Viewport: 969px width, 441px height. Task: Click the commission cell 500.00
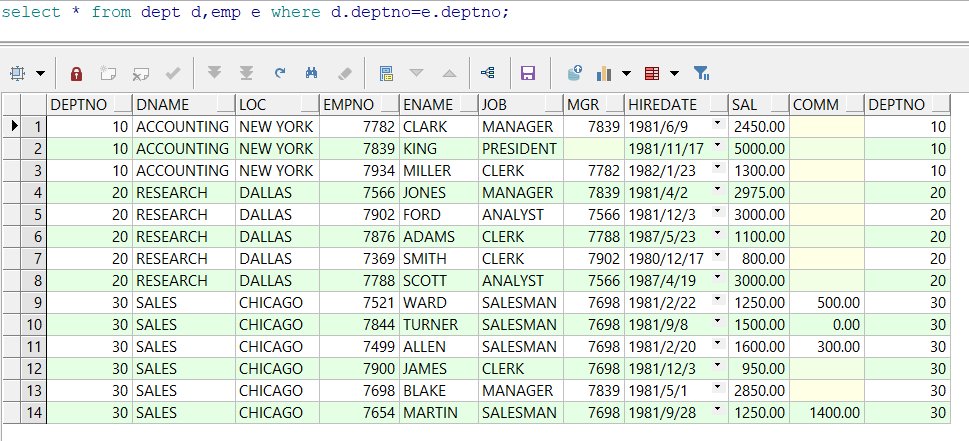pyautogui.click(x=827, y=303)
